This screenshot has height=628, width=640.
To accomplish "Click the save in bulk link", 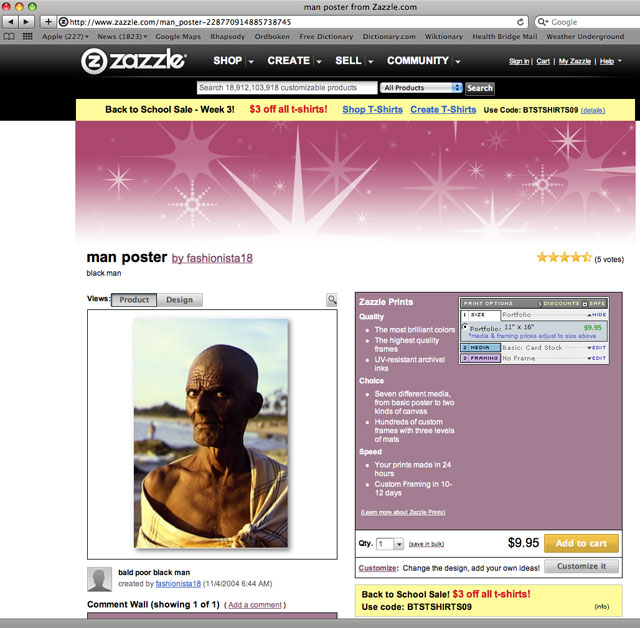I will [x=426, y=544].
